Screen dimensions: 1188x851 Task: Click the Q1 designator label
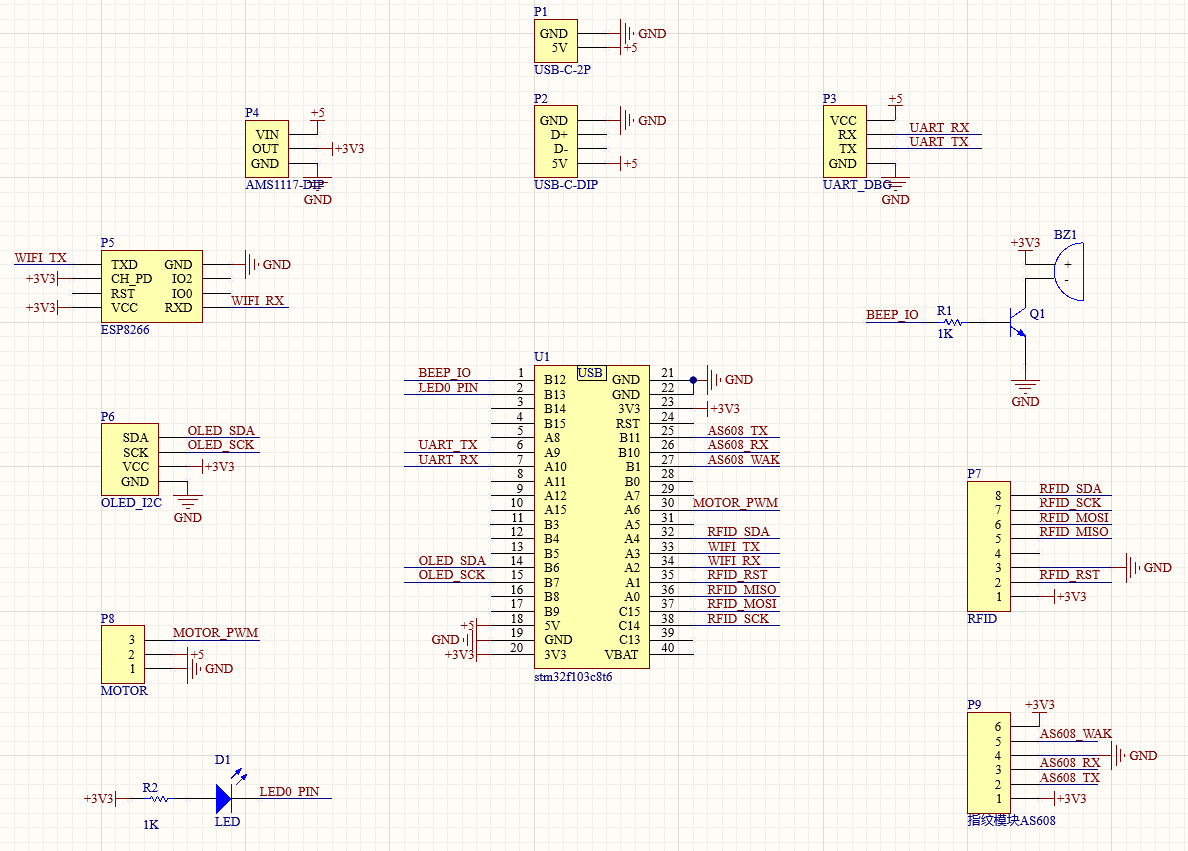[1037, 314]
